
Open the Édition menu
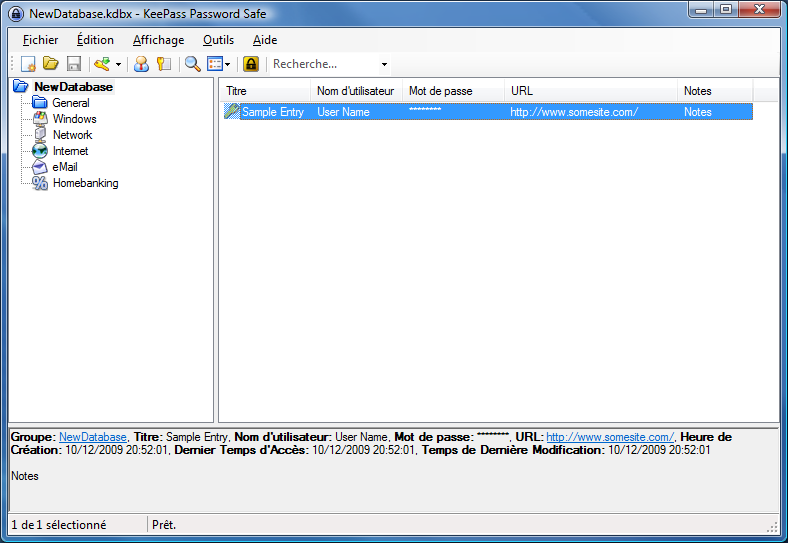(x=95, y=40)
